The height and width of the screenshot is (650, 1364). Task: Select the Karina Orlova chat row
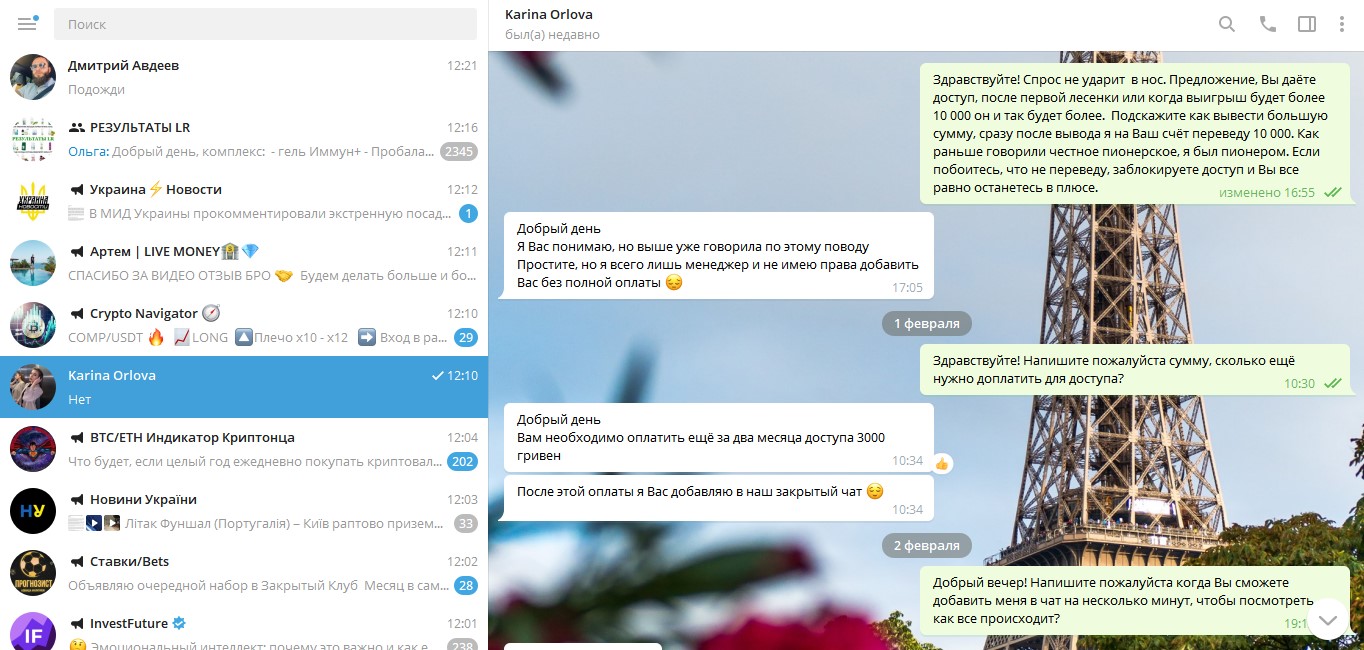coord(244,387)
